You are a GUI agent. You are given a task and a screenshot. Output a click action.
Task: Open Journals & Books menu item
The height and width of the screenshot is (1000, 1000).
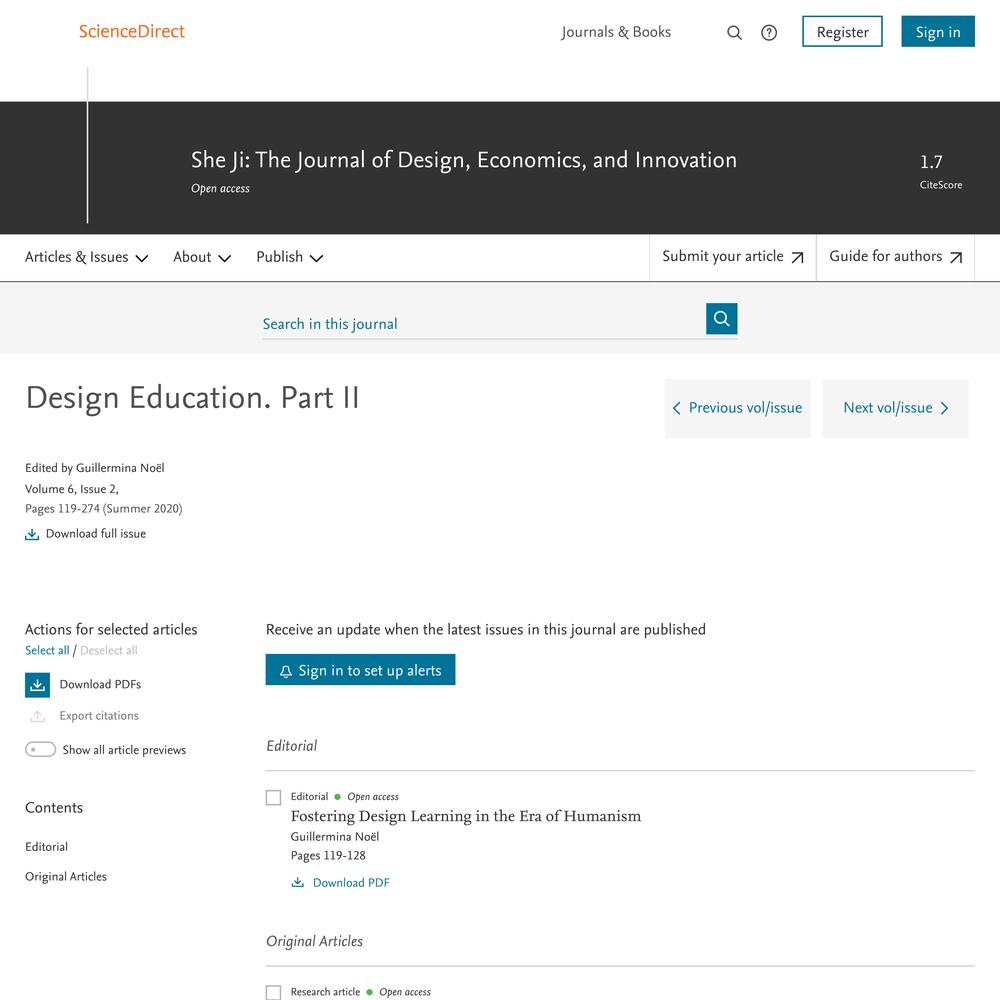616,32
